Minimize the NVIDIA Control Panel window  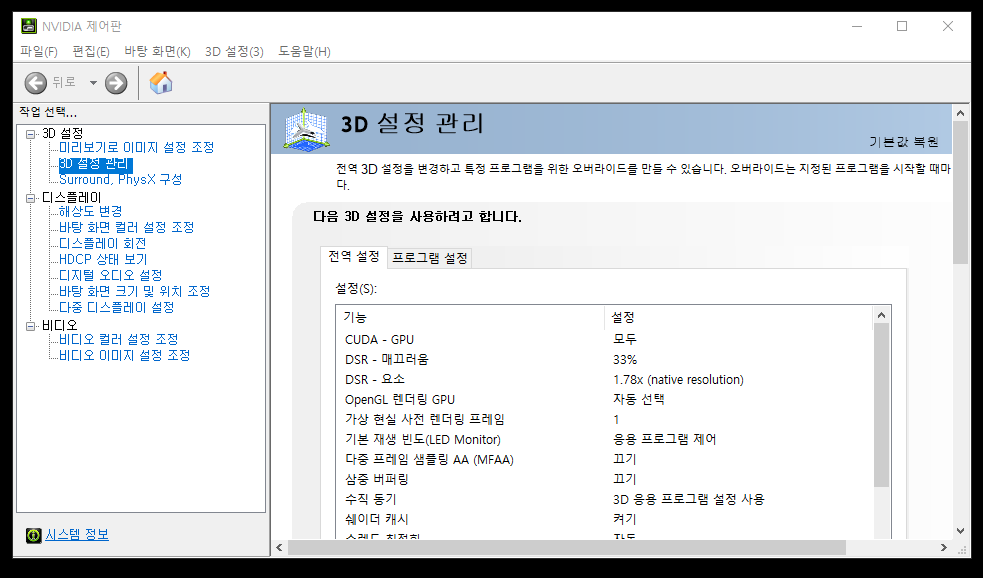point(857,26)
